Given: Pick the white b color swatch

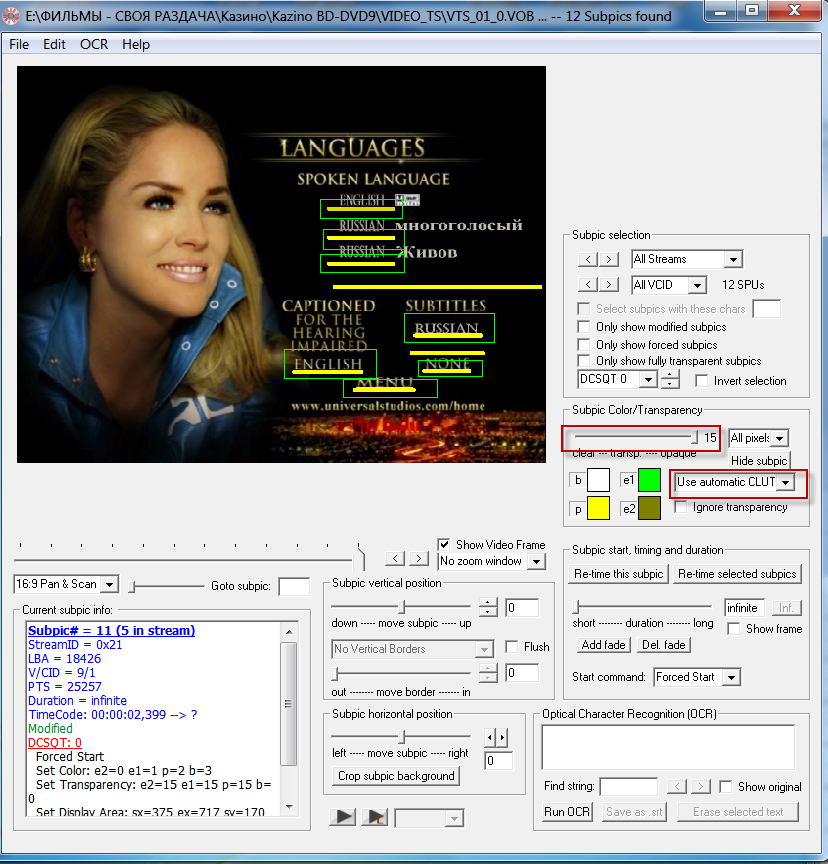Looking at the screenshot, I should coord(598,479).
